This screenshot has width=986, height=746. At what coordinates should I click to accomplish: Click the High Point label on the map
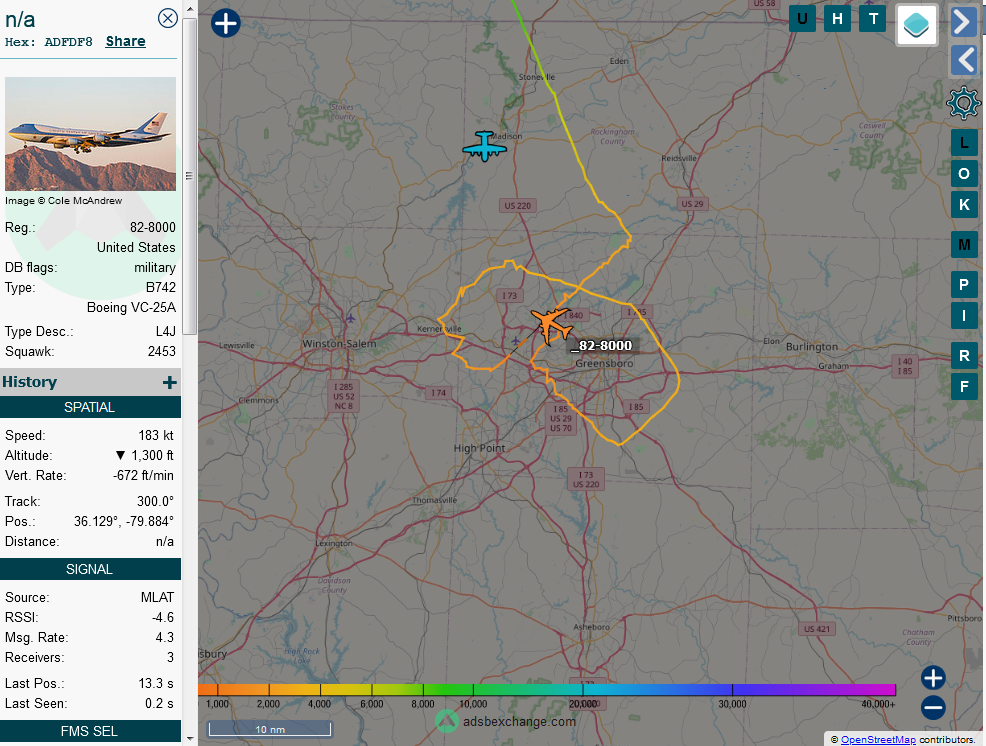click(x=480, y=448)
